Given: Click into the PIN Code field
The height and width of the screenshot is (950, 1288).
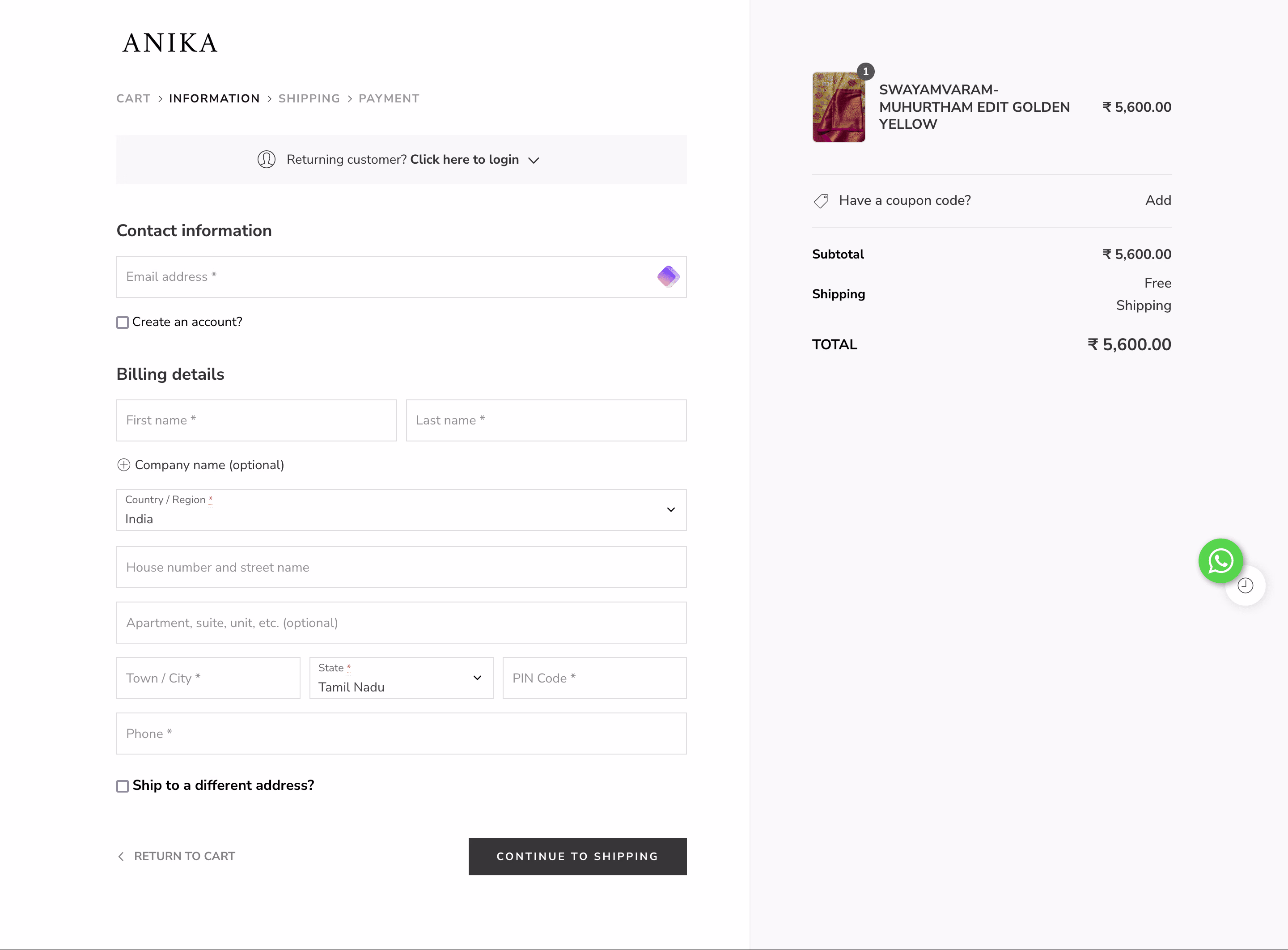Looking at the screenshot, I should 594,678.
